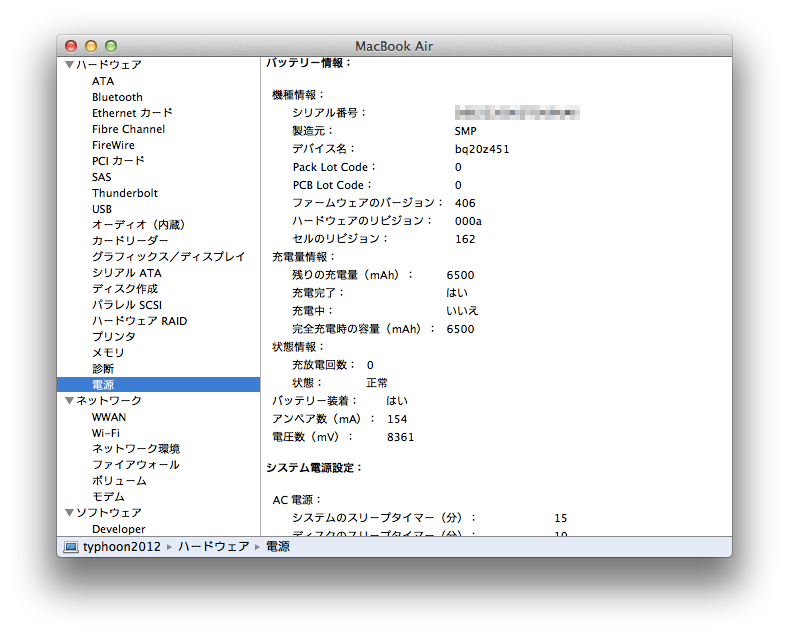The image size is (789, 636).
Task: Select モデム in the sidebar
Action: [x=108, y=497]
